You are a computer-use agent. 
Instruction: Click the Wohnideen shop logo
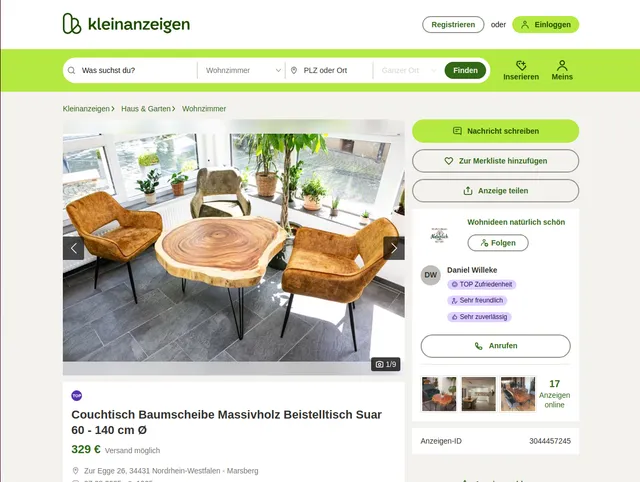tap(440, 235)
